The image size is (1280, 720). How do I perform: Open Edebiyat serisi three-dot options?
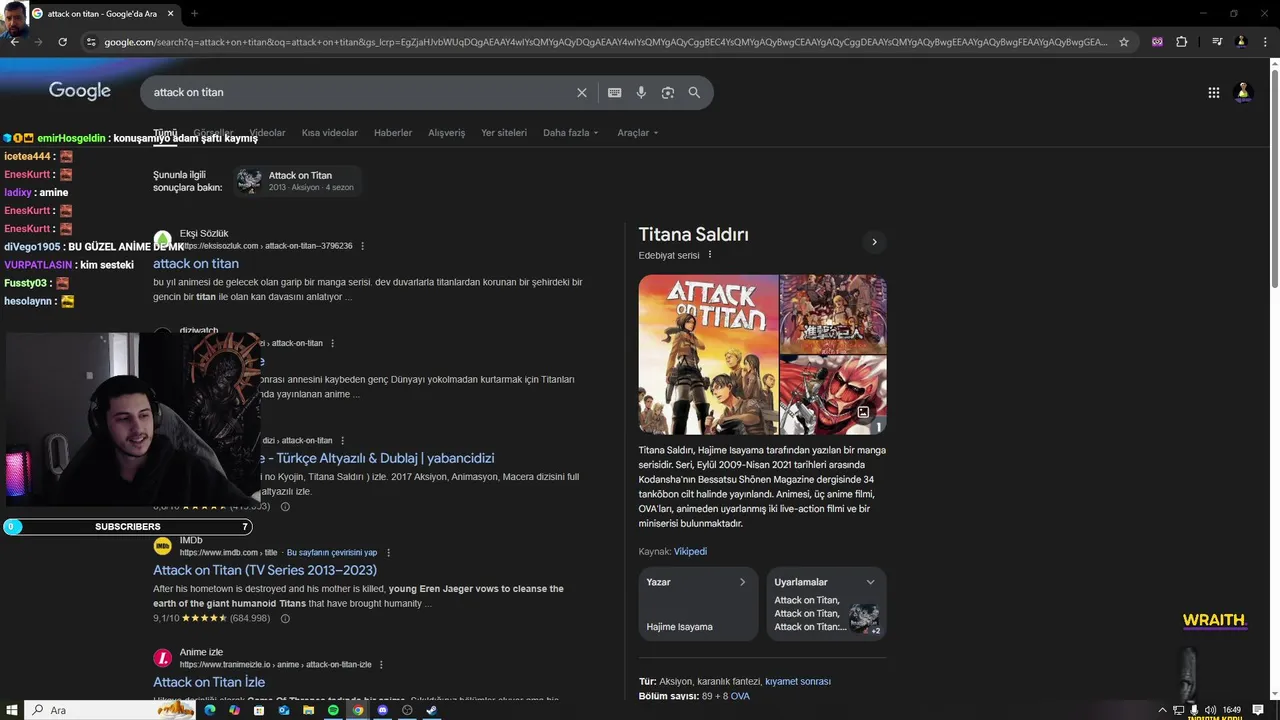pyautogui.click(x=710, y=255)
